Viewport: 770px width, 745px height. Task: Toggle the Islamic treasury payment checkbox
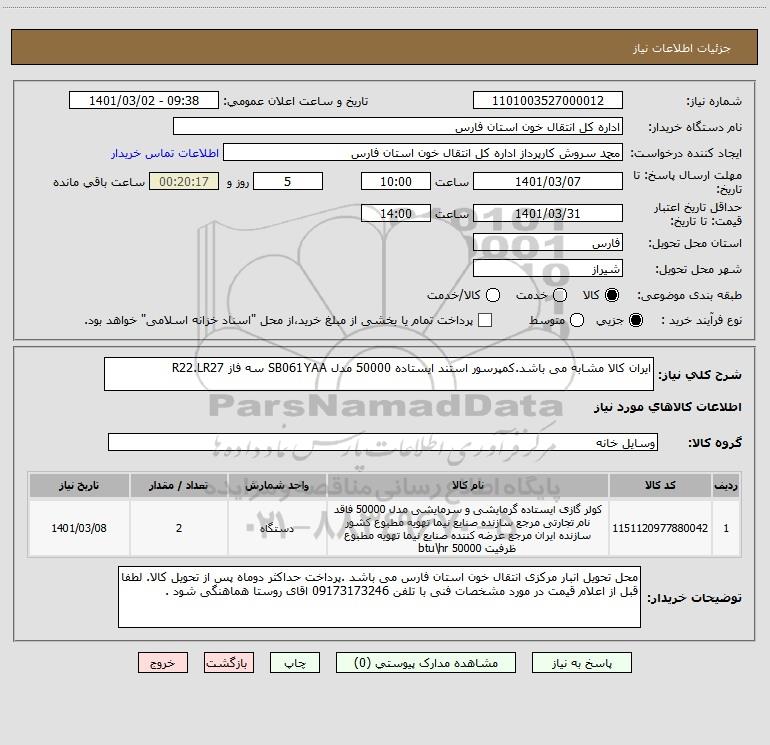coord(485,320)
